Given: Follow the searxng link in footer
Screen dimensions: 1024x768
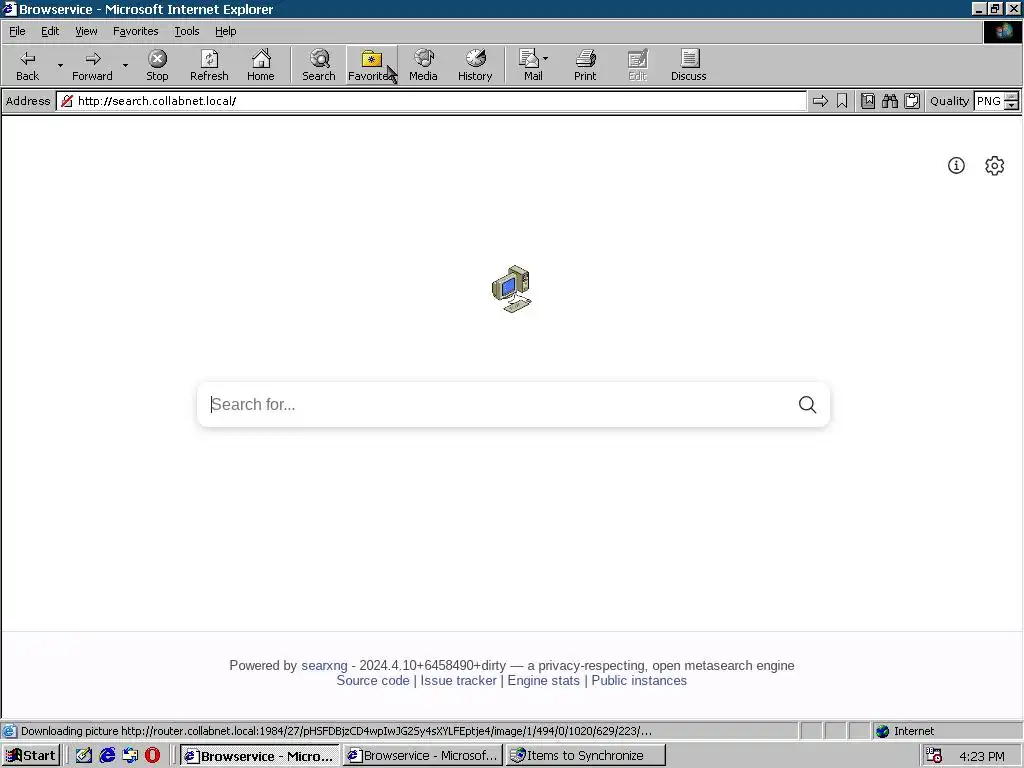Looking at the screenshot, I should point(324,665).
